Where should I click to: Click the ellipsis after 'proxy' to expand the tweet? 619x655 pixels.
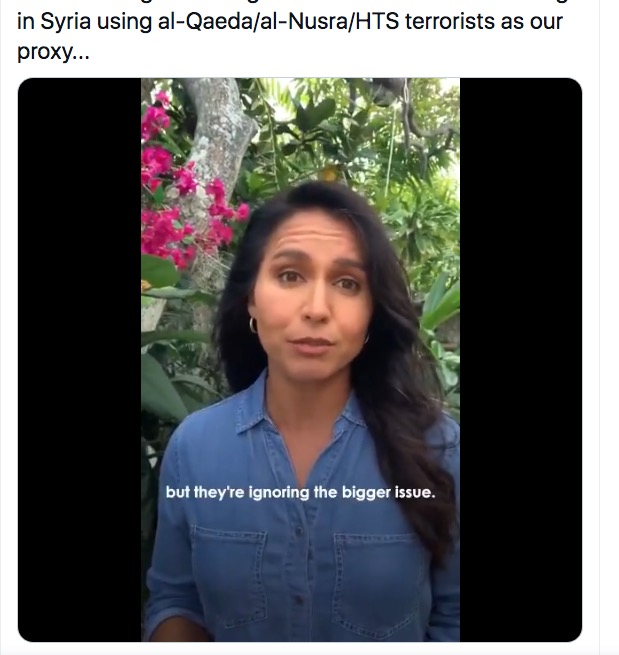[81, 57]
